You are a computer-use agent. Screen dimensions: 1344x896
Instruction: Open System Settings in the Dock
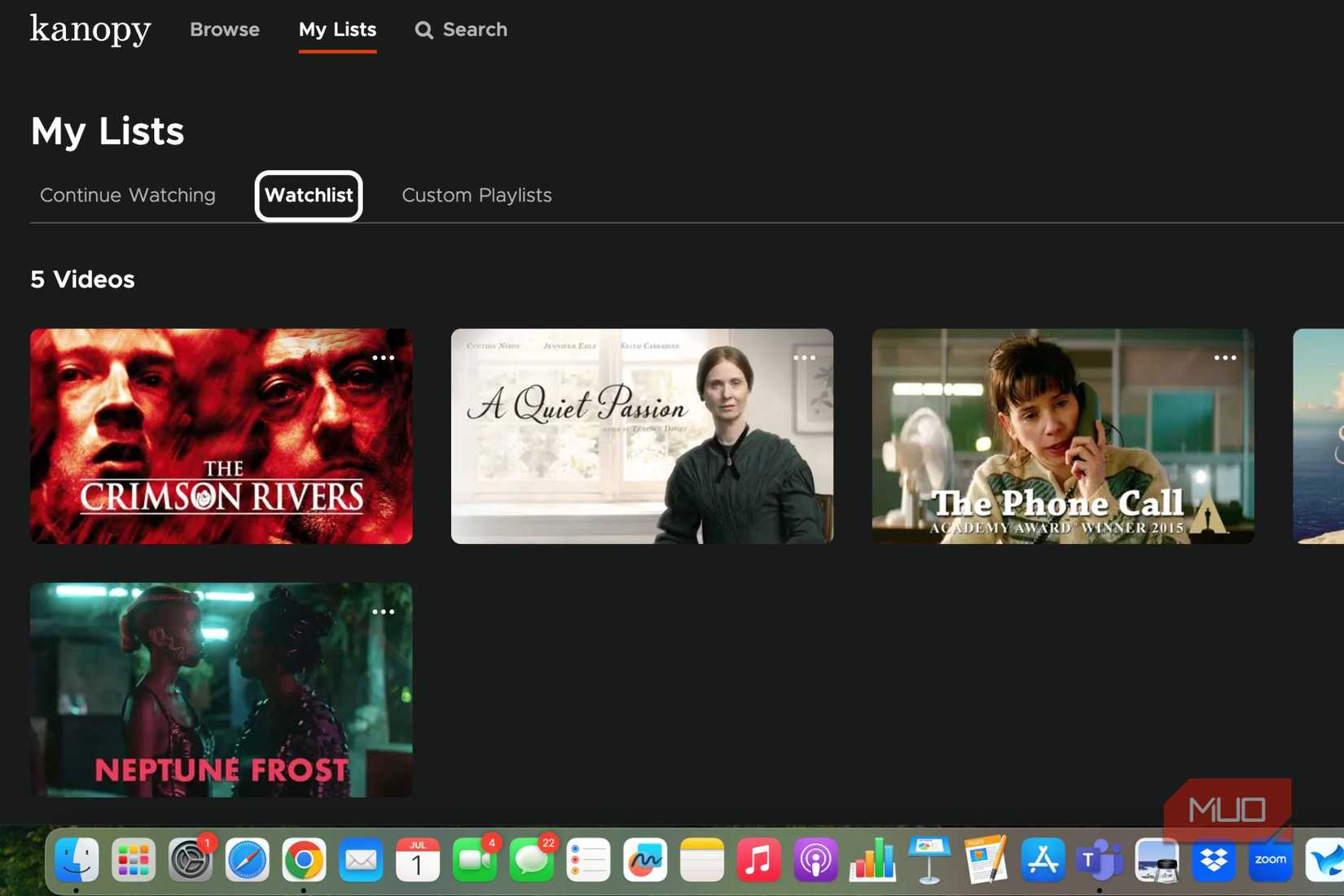pos(191,860)
